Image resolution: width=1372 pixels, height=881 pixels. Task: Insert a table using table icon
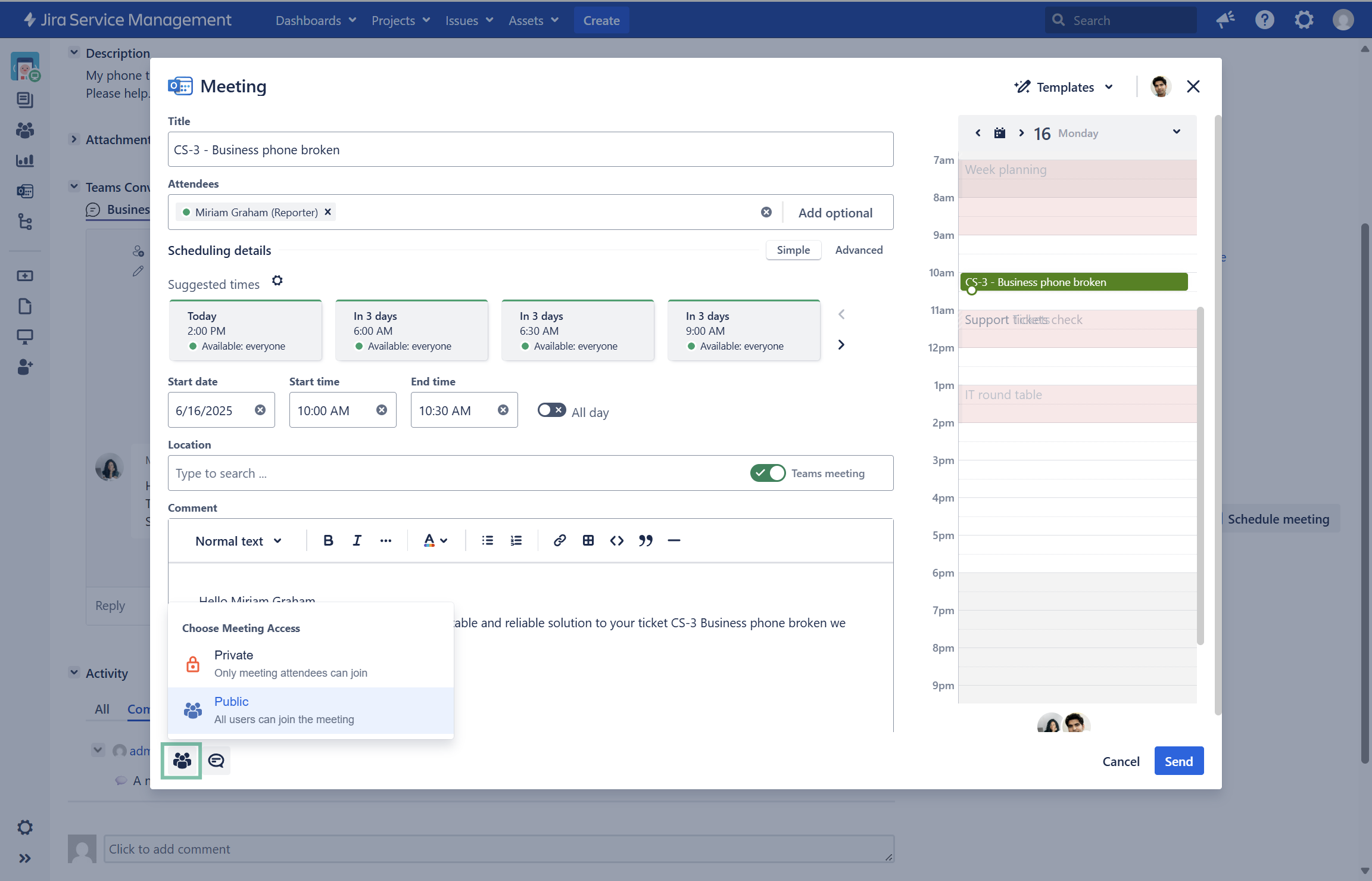tap(588, 540)
